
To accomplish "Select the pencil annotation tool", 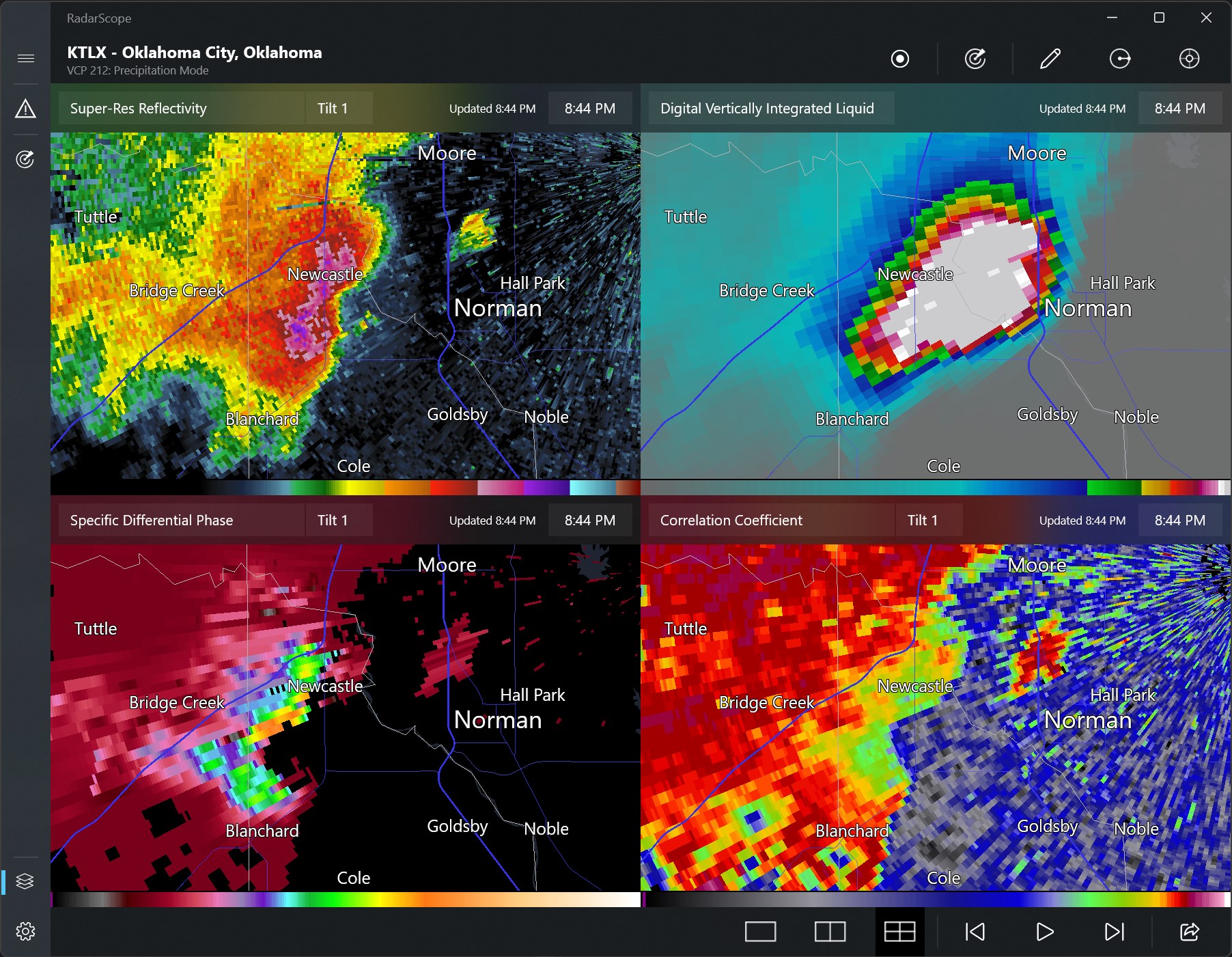I will [1050, 59].
